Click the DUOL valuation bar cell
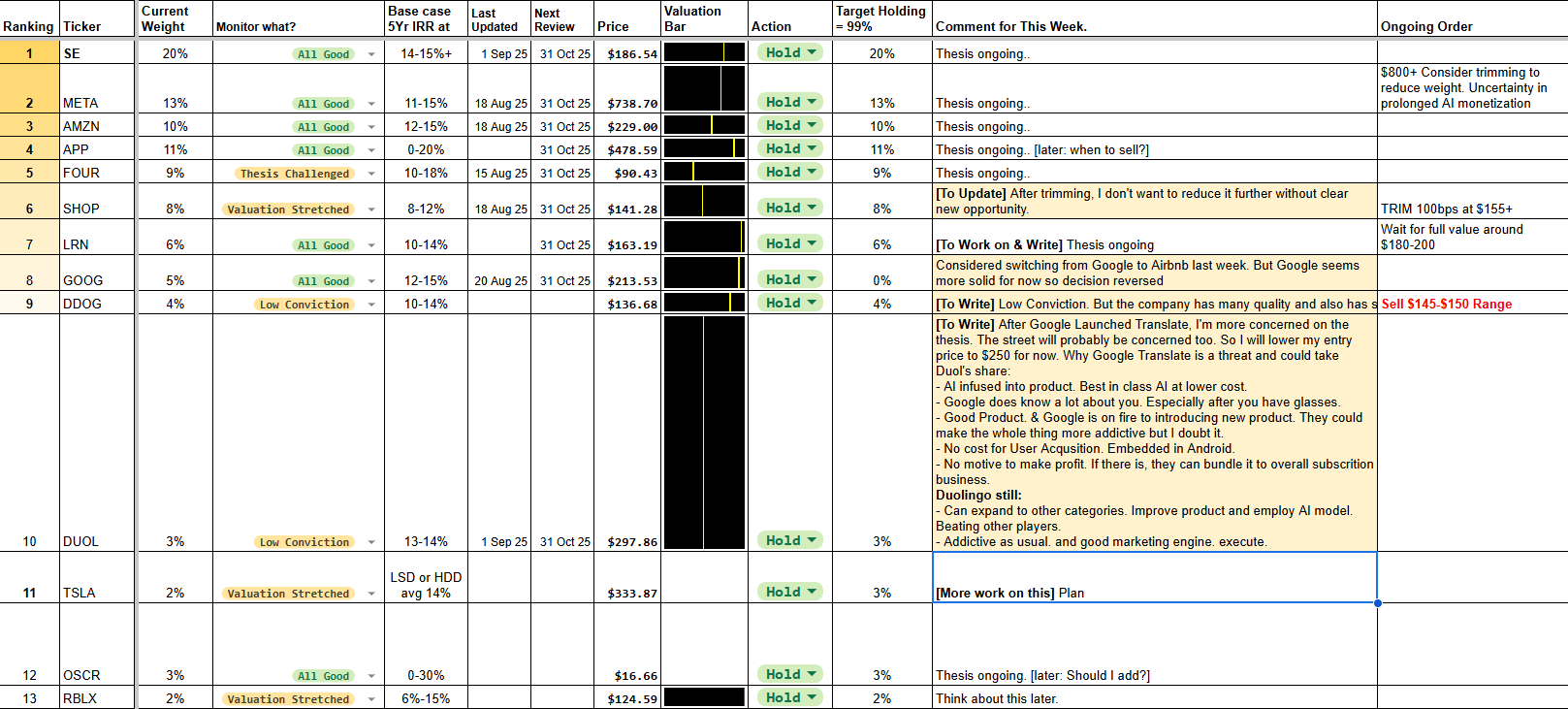This screenshot has height=709, width=1568. tap(705, 433)
